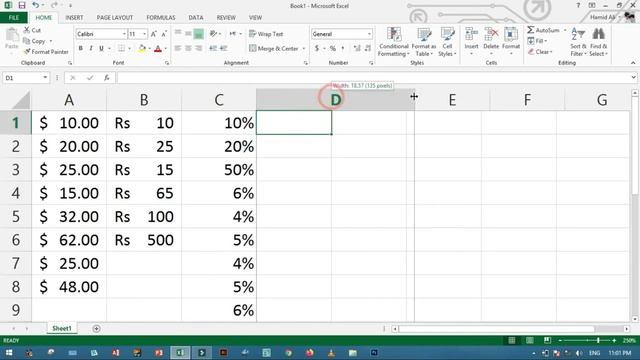Apply the red font color A
The width and height of the screenshot is (640, 360).
point(158,49)
